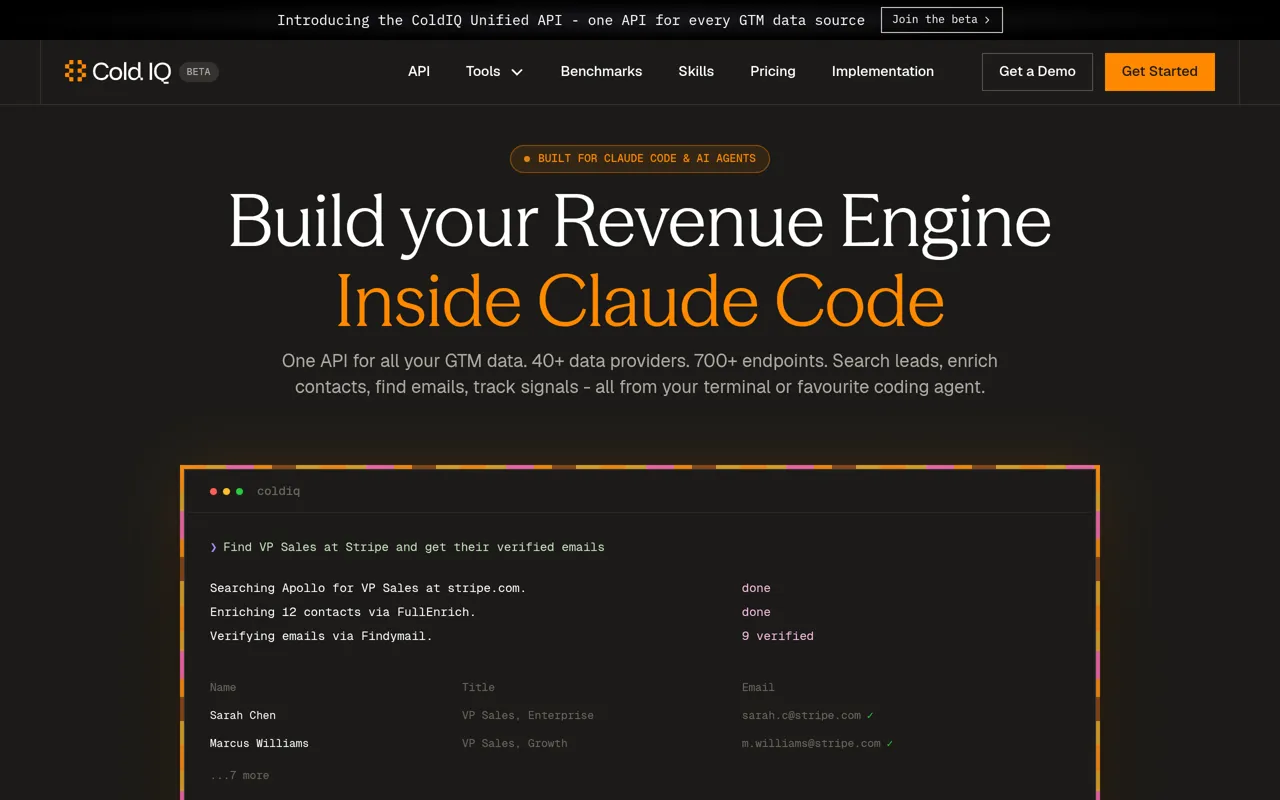
Task: Click the Email column header
Action: tap(758, 687)
